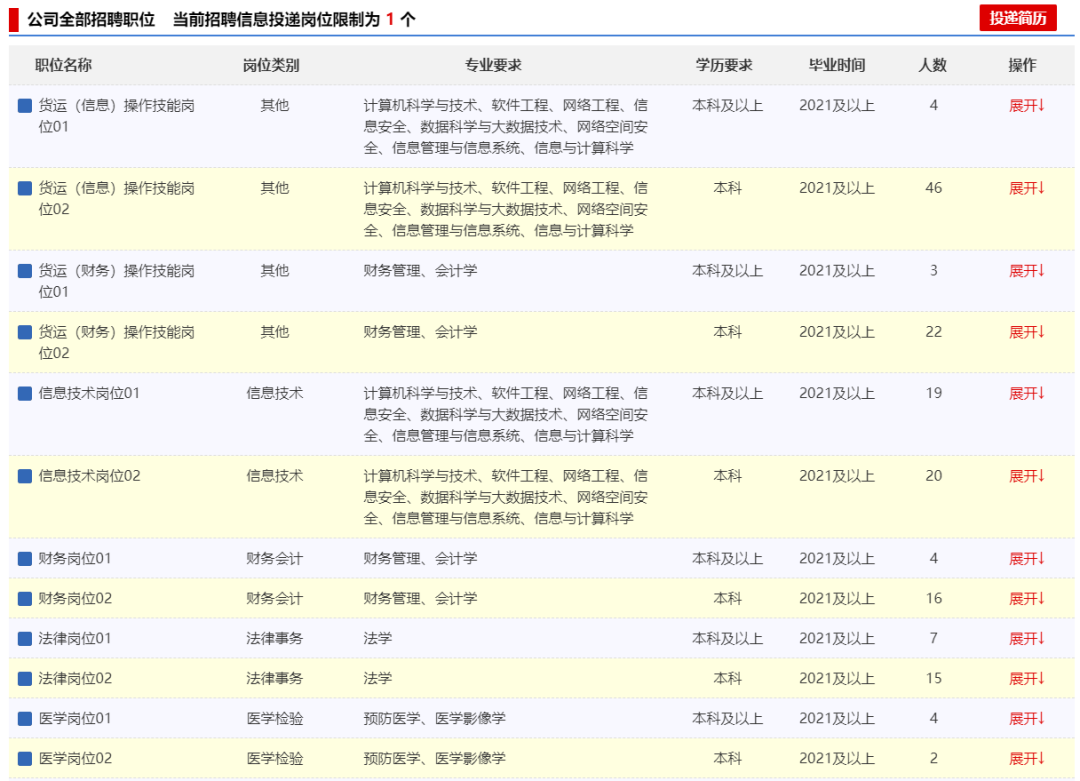The height and width of the screenshot is (781, 1080).
Task: Tick the checkbox for 医学岗位02
Action: [x=25, y=758]
